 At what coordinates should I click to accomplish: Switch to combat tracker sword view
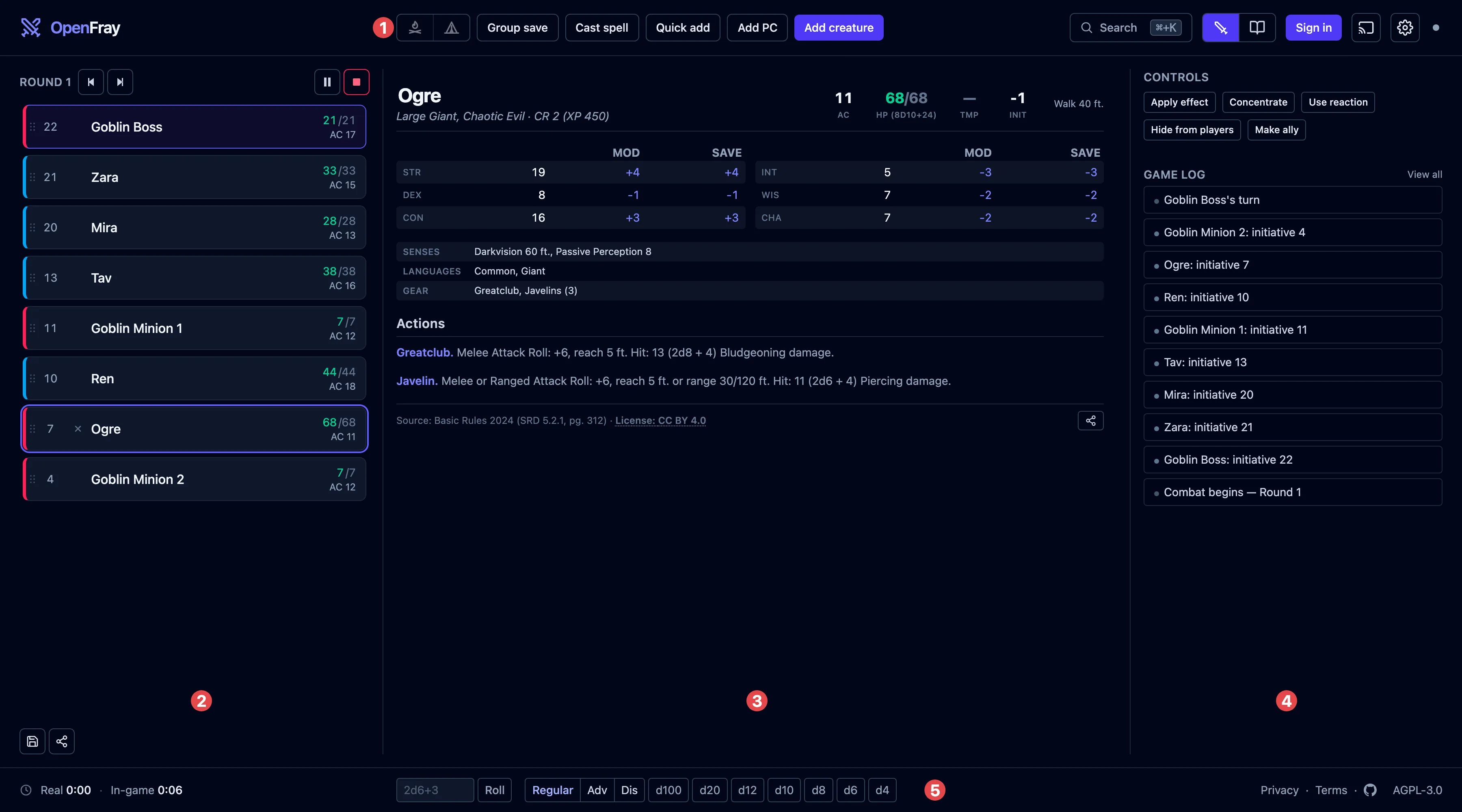point(1220,27)
